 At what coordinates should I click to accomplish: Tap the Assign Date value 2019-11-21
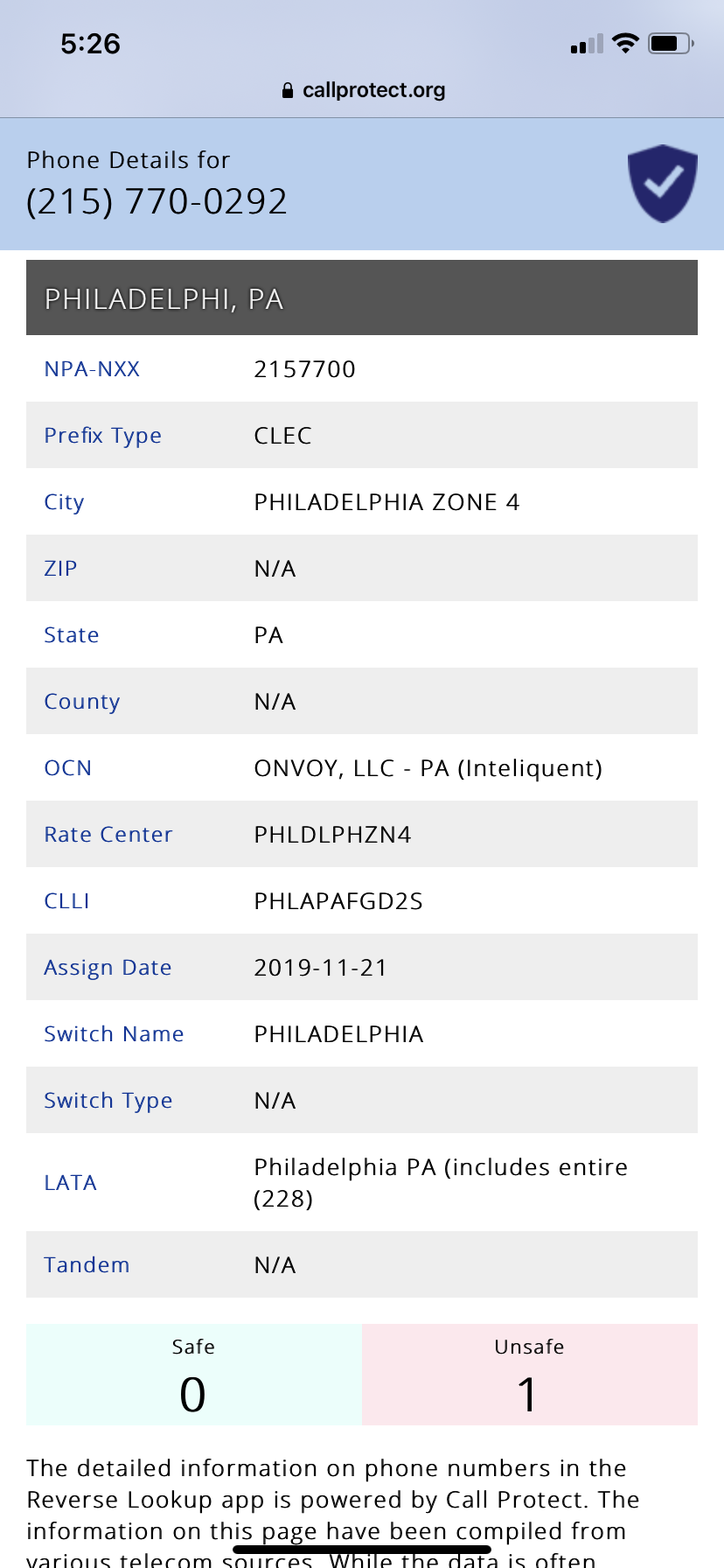[320, 968]
